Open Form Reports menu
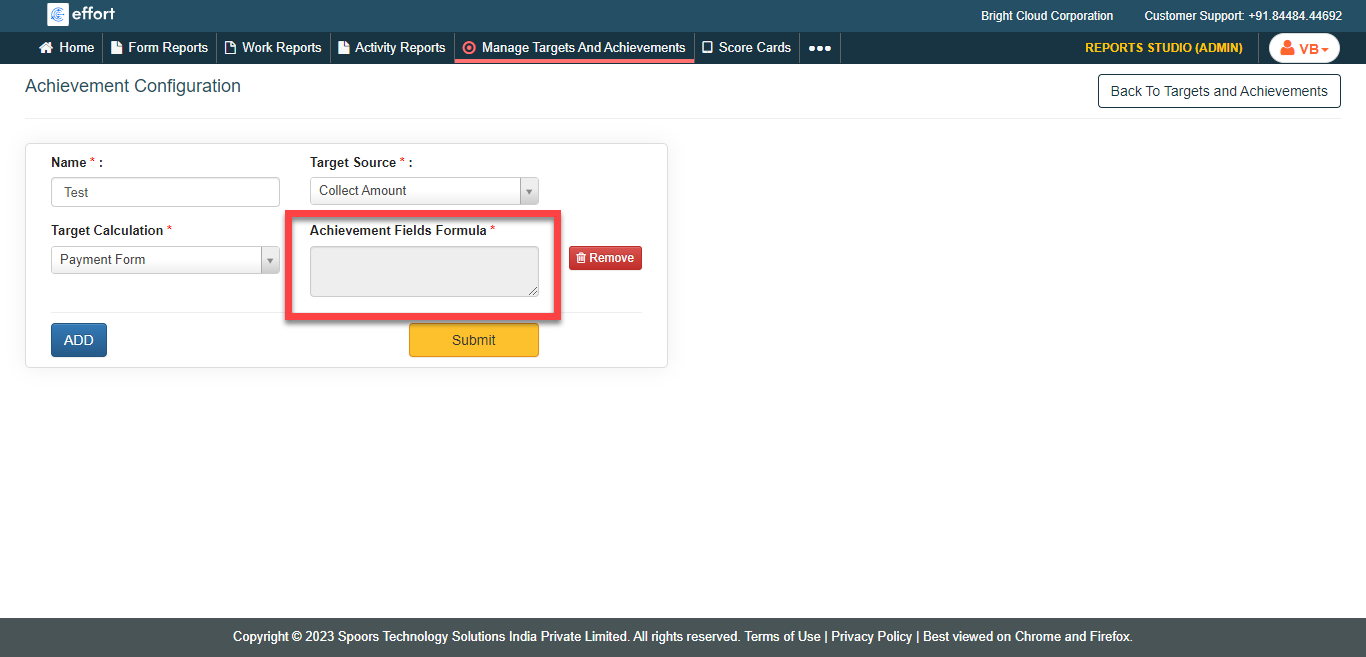This screenshot has width=1366, height=657. point(159,47)
